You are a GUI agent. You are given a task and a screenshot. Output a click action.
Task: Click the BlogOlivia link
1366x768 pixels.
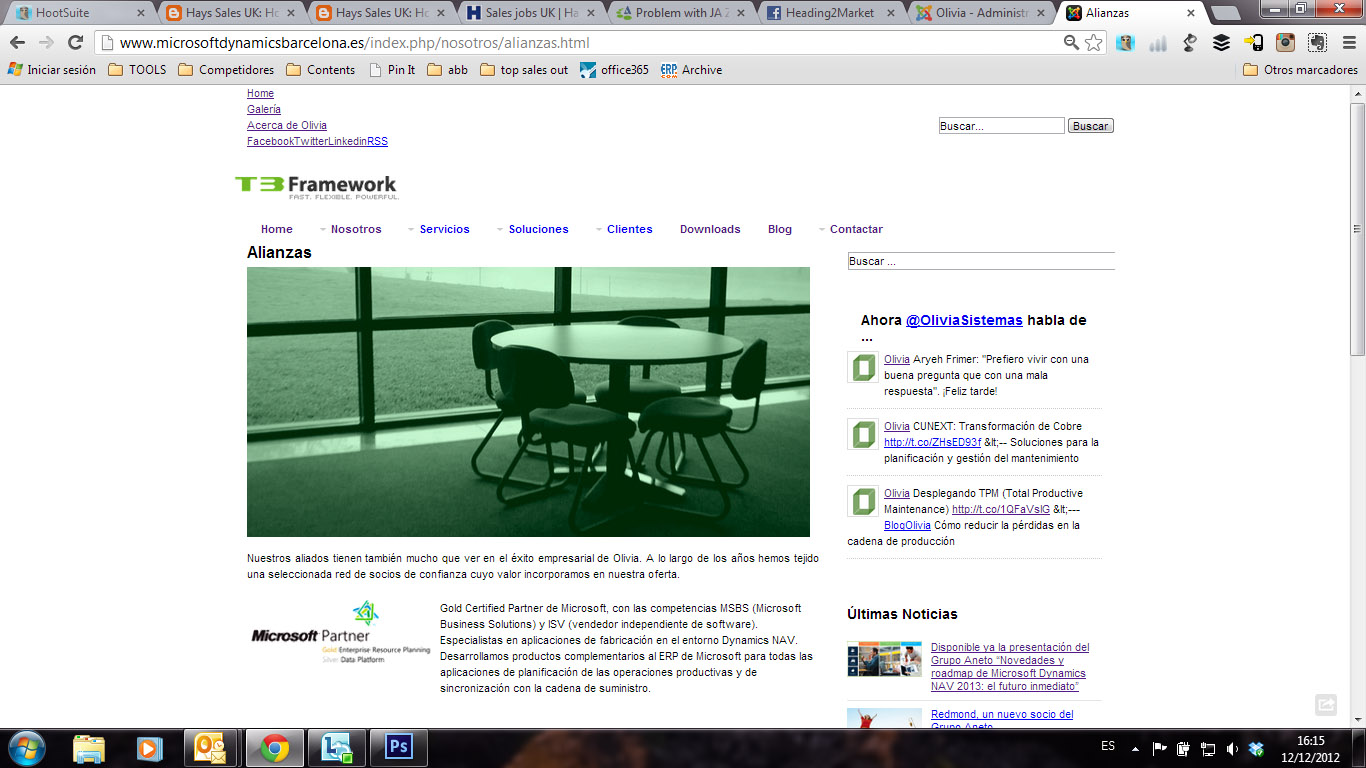907,525
